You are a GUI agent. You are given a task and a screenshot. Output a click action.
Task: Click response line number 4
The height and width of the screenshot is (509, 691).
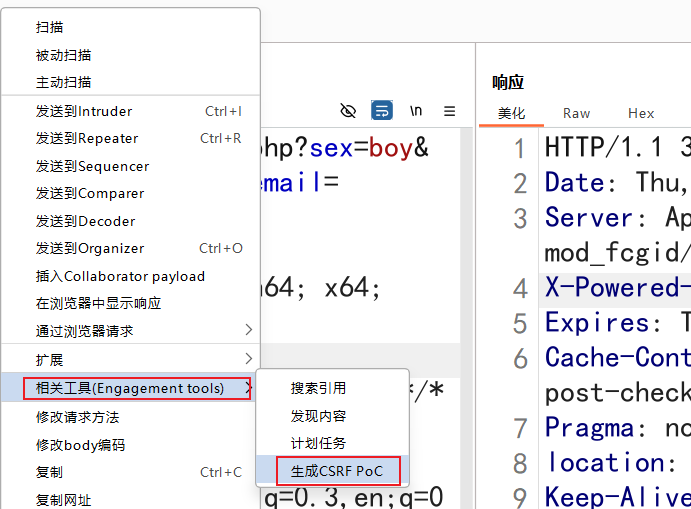520,288
